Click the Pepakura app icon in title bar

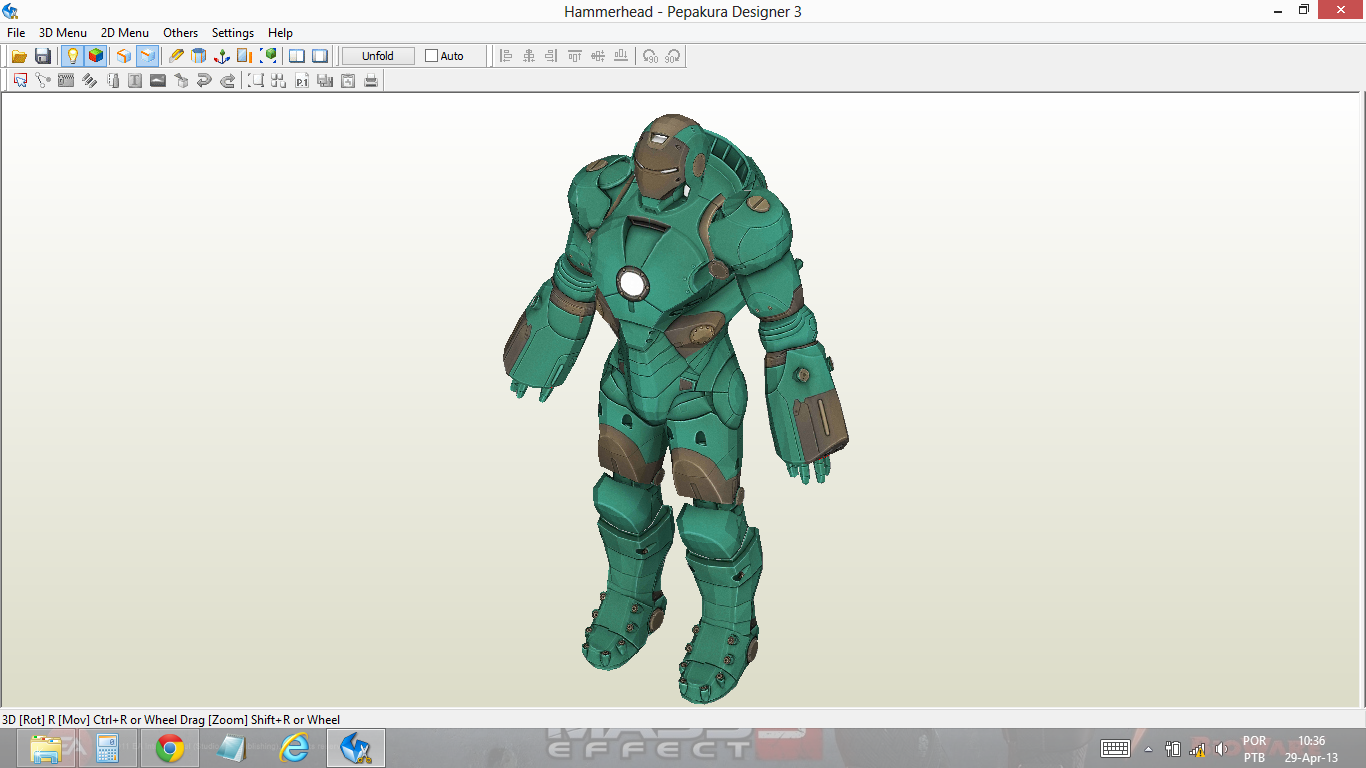coord(11,11)
